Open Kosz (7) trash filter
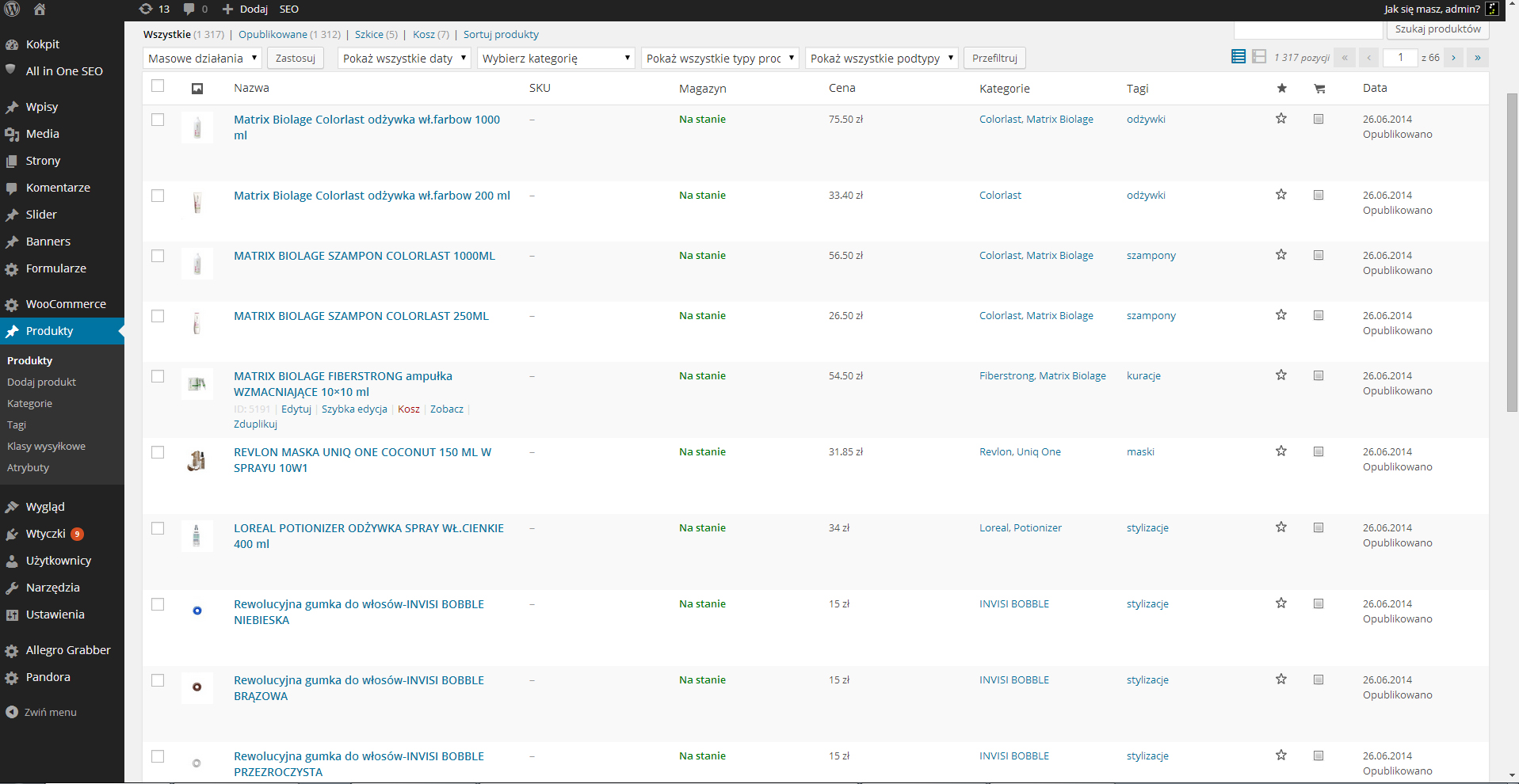 (x=431, y=34)
